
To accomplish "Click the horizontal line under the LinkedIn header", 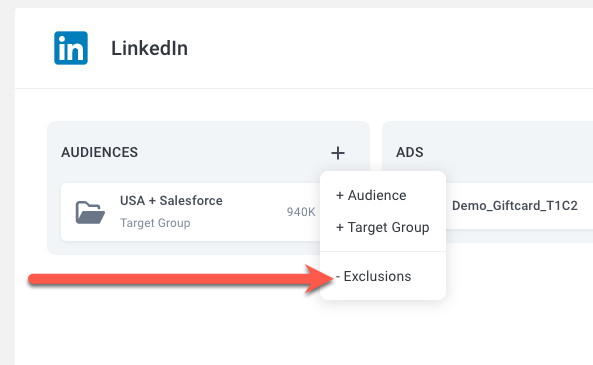I will (304, 88).
